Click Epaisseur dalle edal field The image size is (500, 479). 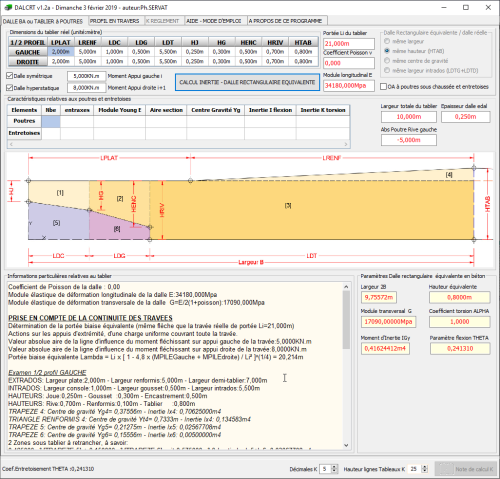pos(466,117)
